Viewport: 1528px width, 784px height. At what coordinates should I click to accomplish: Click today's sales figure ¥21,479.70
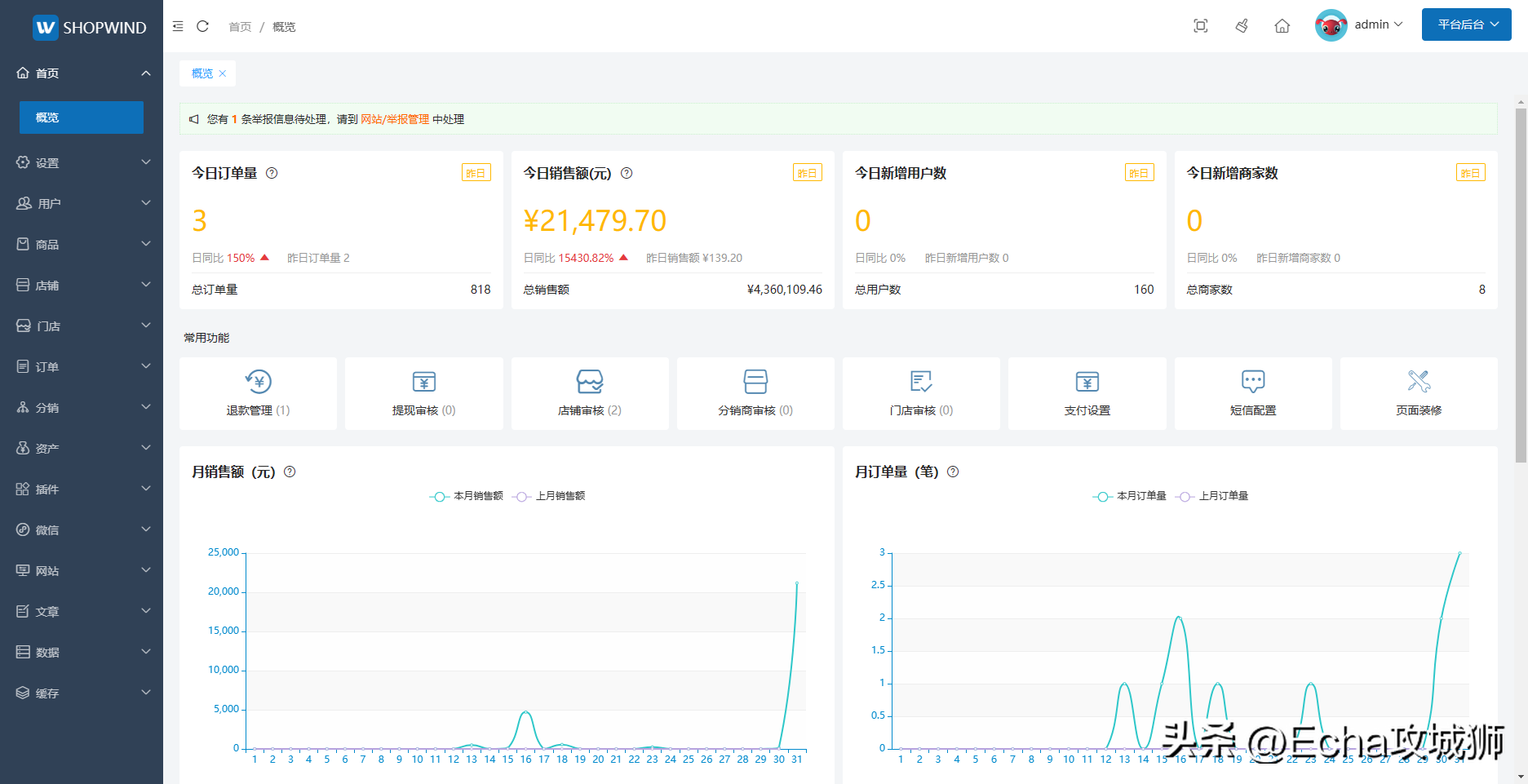595,220
